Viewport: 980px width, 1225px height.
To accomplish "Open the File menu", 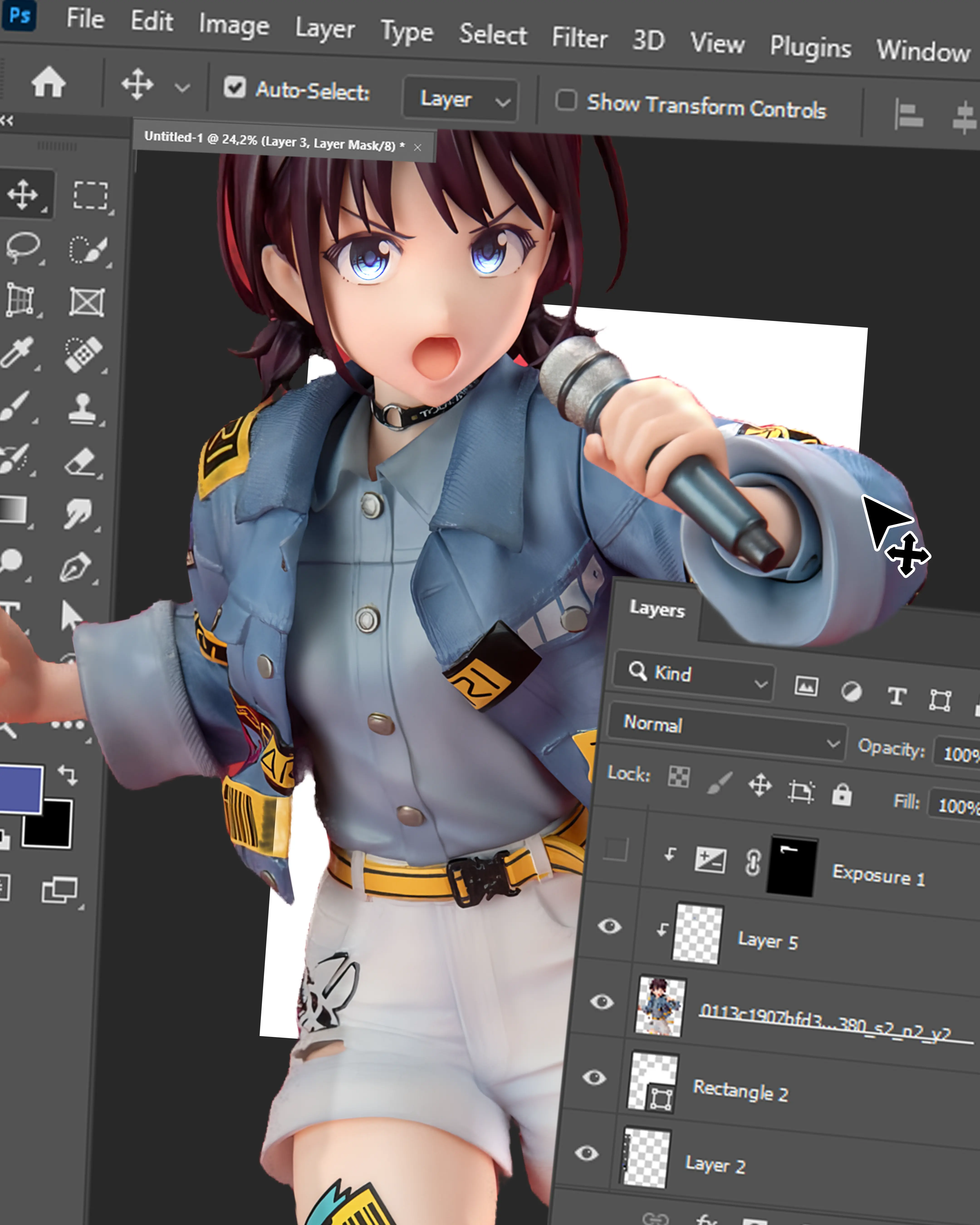I will [85, 19].
